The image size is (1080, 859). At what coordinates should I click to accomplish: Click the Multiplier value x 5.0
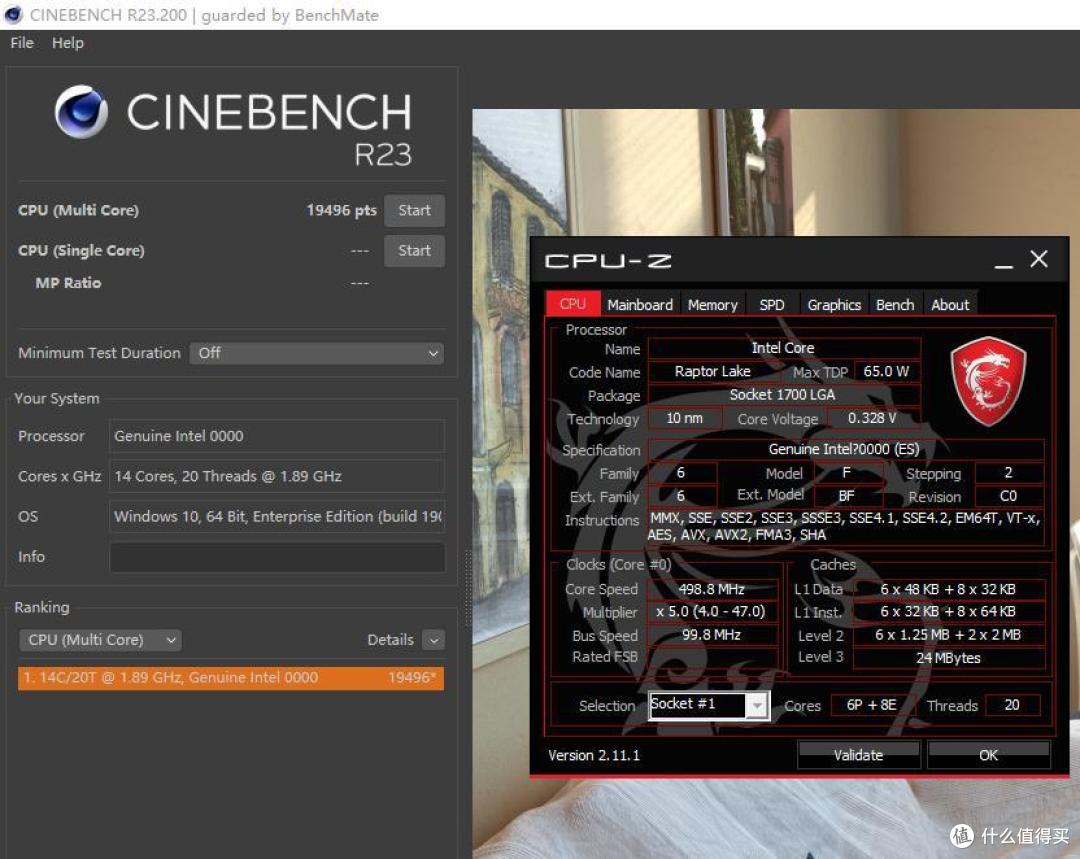[x=712, y=612]
